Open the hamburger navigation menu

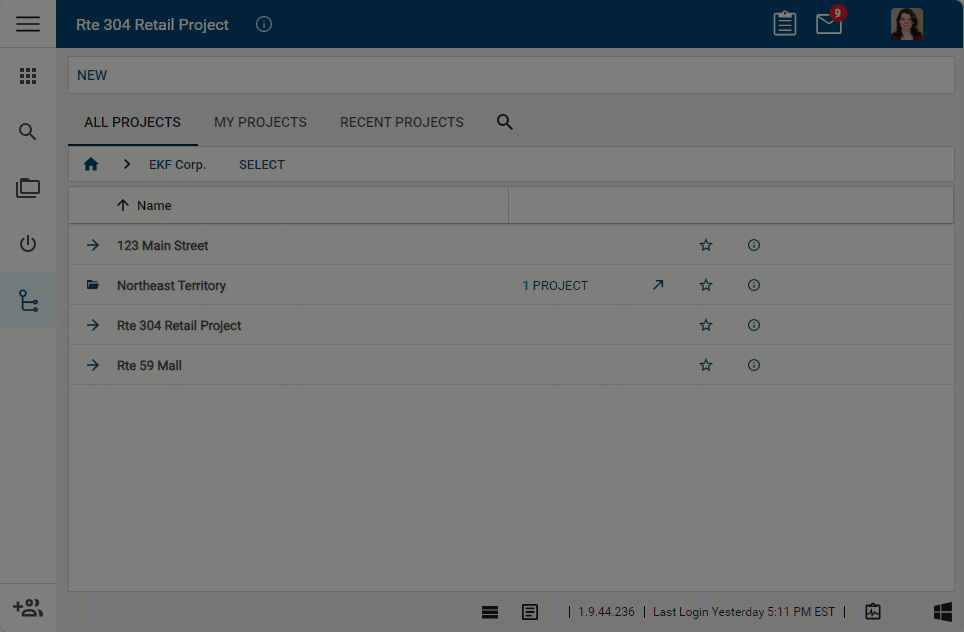tap(28, 24)
